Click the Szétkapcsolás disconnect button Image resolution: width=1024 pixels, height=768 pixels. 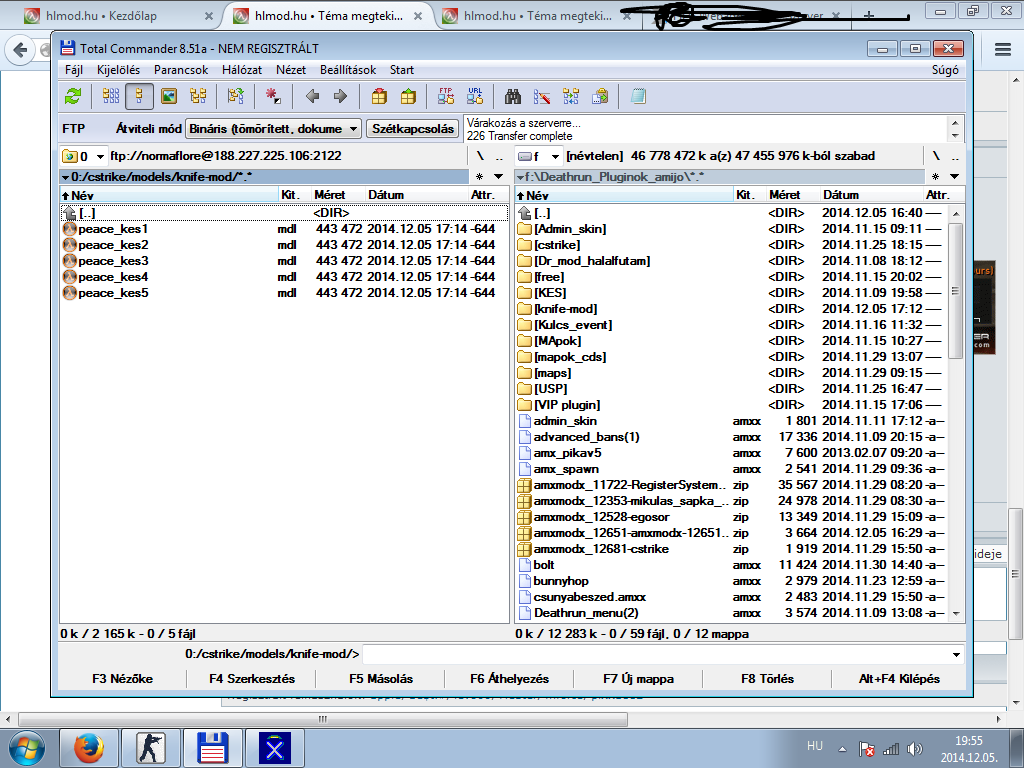(413, 129)
